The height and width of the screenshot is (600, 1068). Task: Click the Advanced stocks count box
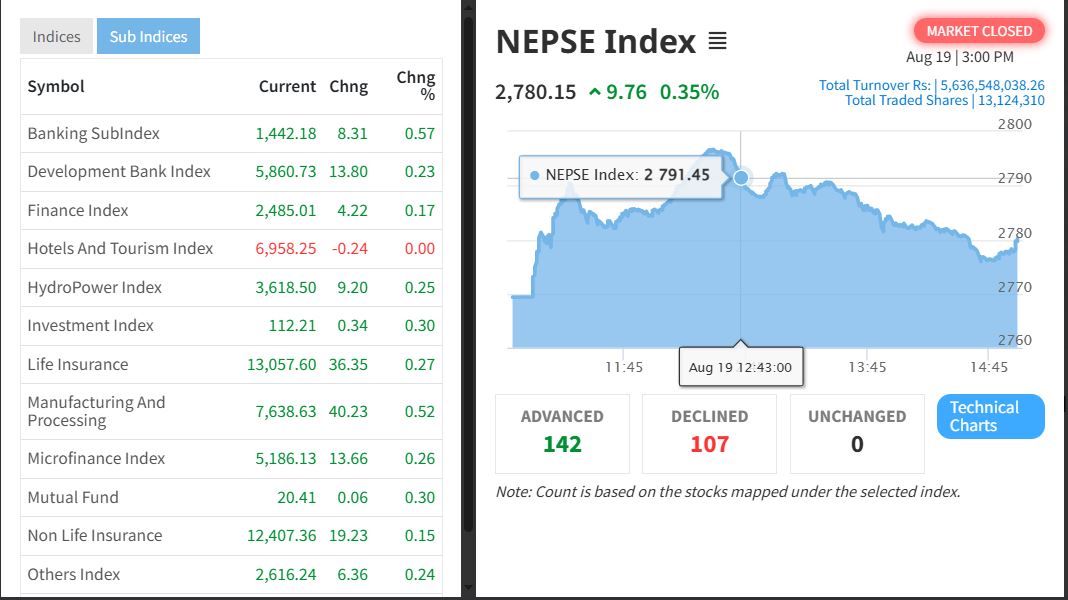tap(562, 433)
